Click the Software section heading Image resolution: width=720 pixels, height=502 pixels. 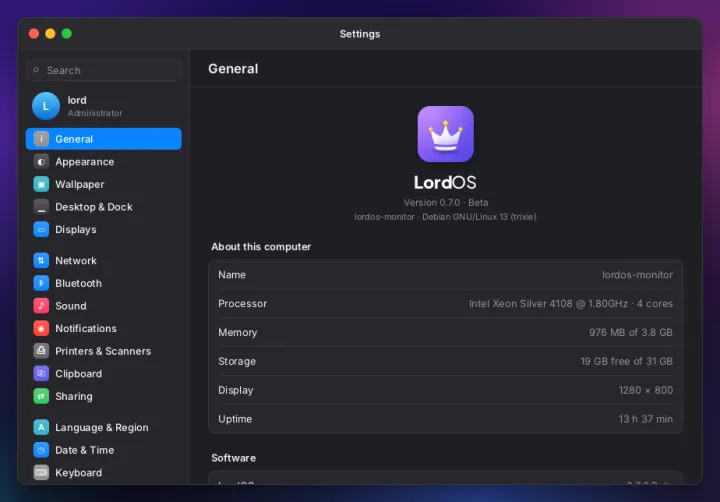pyautogui.click(x=233, y=458)
